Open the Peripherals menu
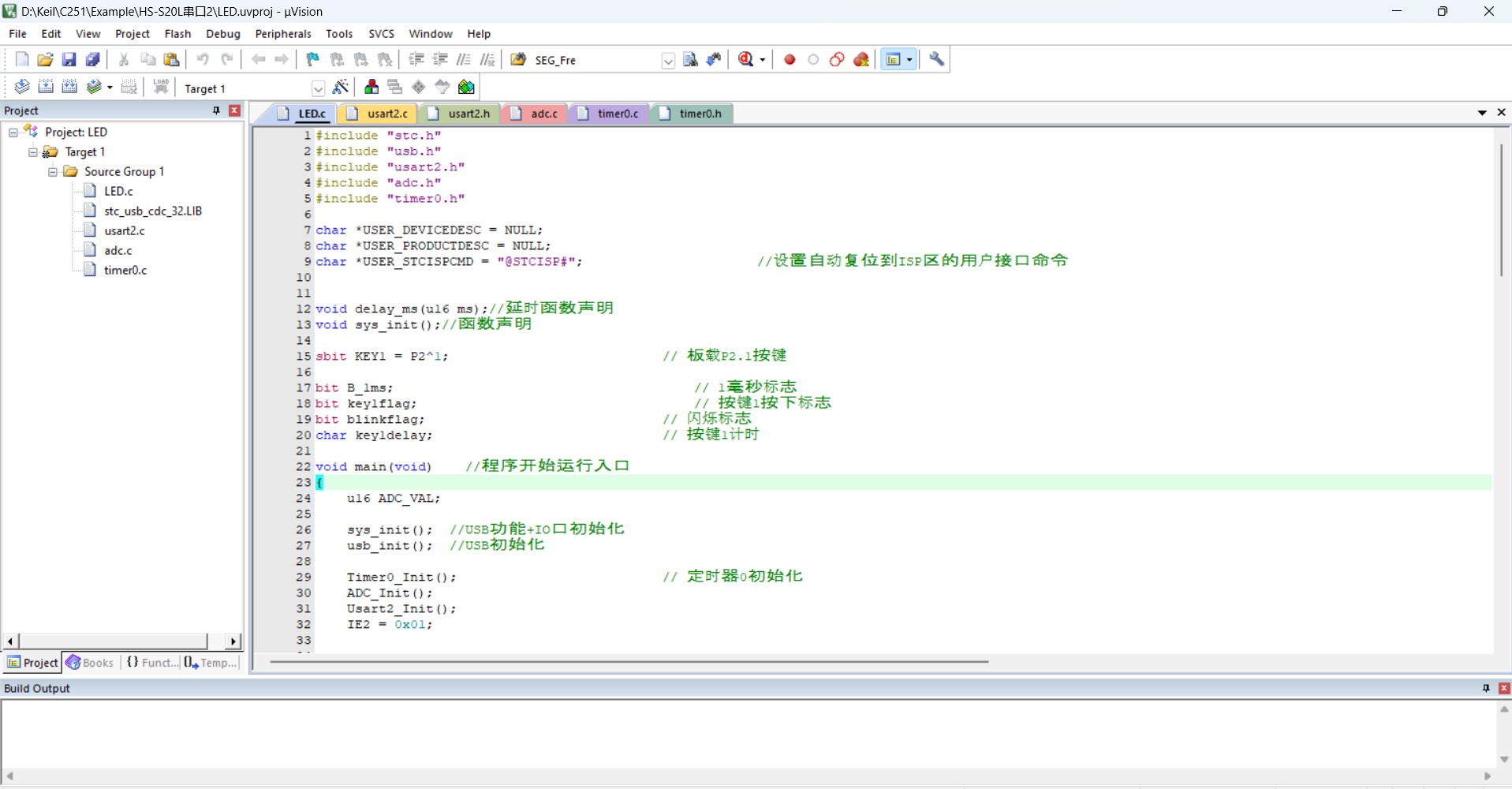 pyautogui.click(x=283, y=34)
